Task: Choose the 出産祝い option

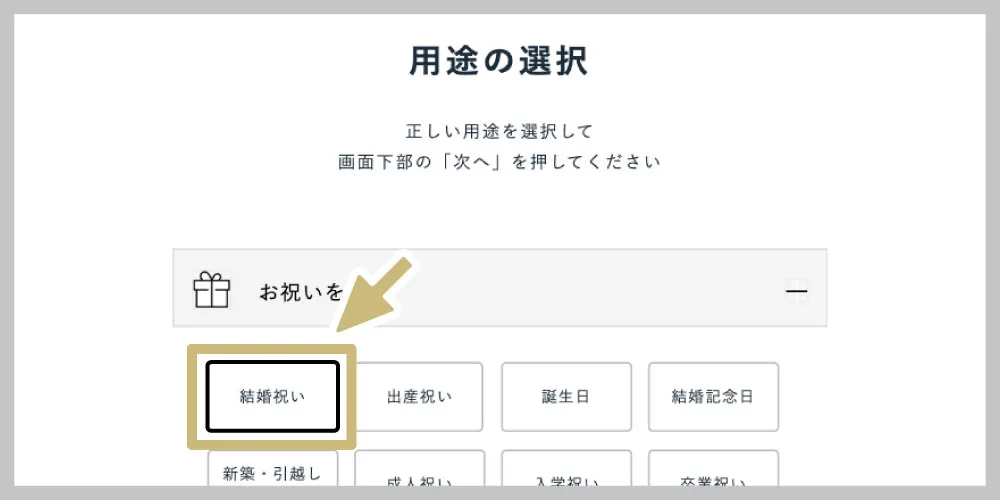Action: (419, 396)
